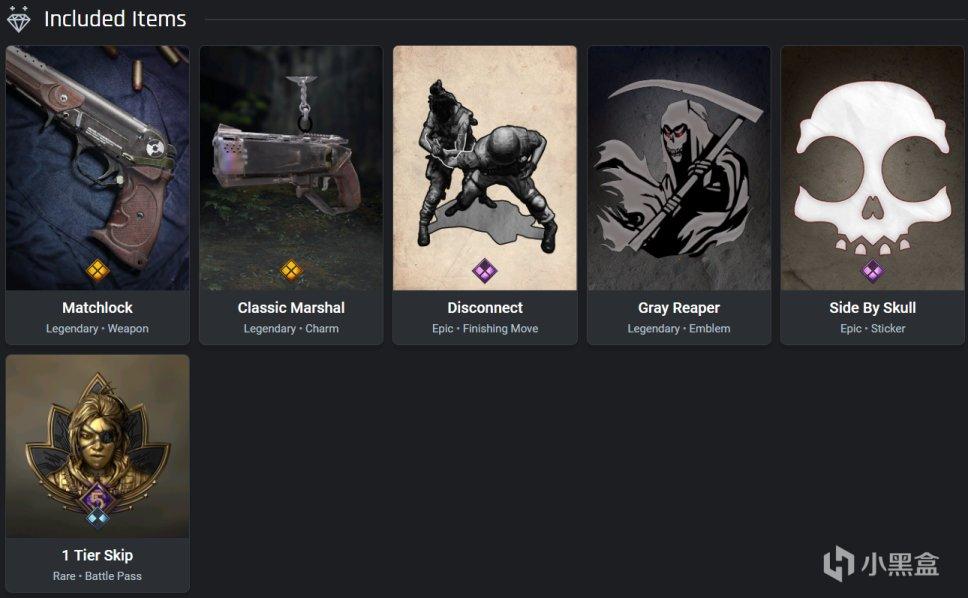
Task: Click the blue rare badge on Tier Skip
Action: 98,518
